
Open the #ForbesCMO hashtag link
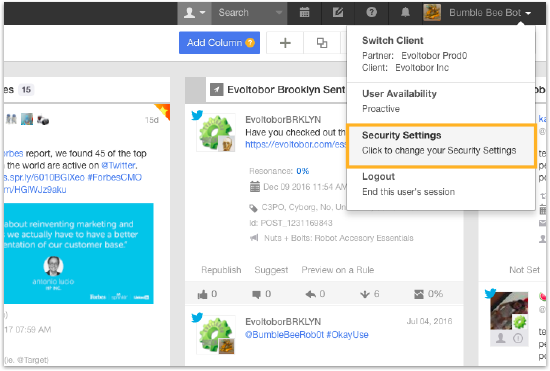coord(114,177)
